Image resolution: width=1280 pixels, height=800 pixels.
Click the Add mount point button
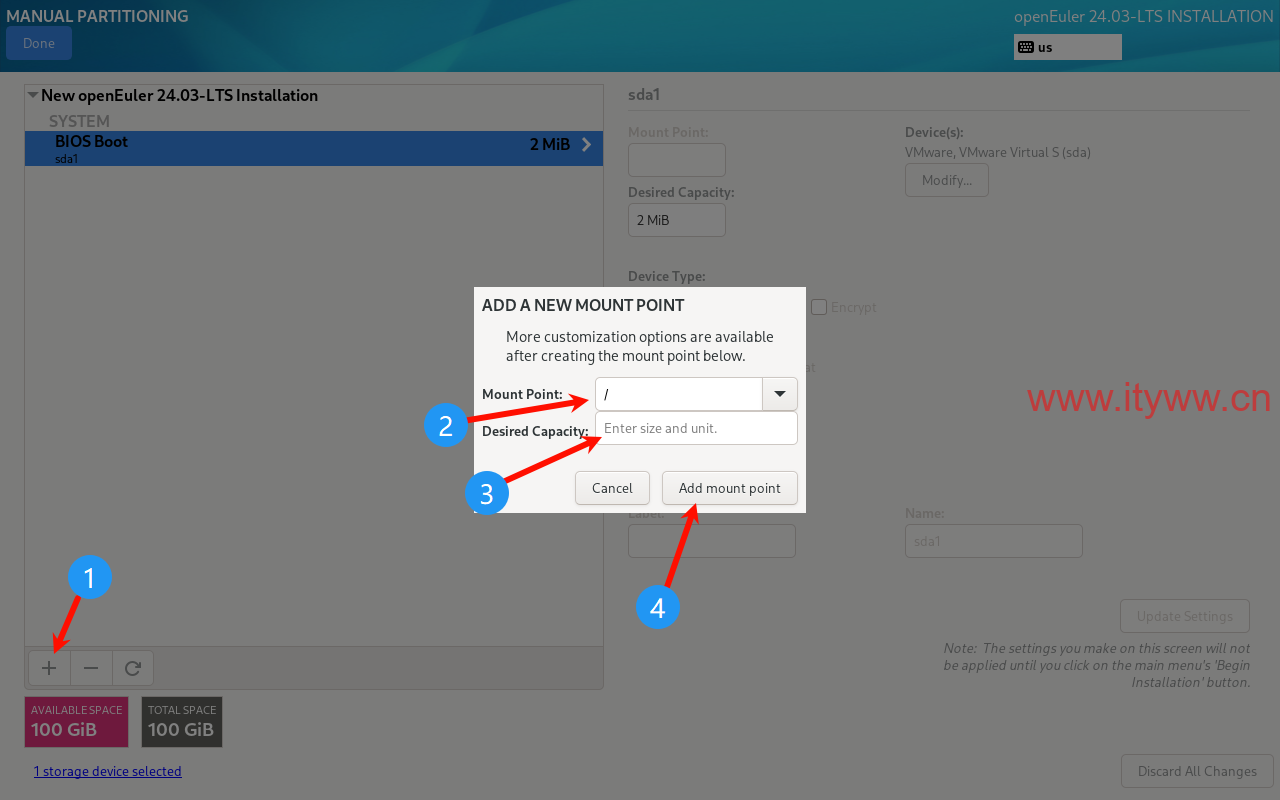[730, 488]
